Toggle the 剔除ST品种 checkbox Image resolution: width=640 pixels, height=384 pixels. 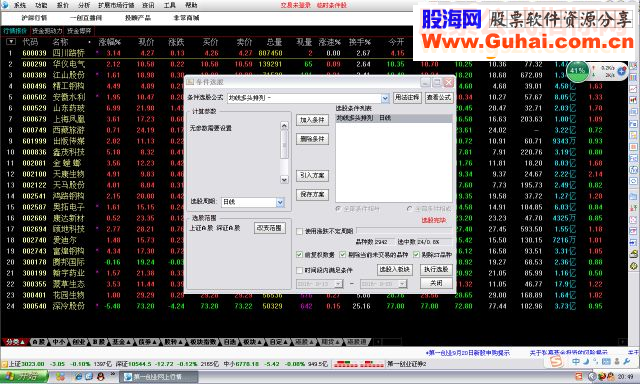click(416, 255)
